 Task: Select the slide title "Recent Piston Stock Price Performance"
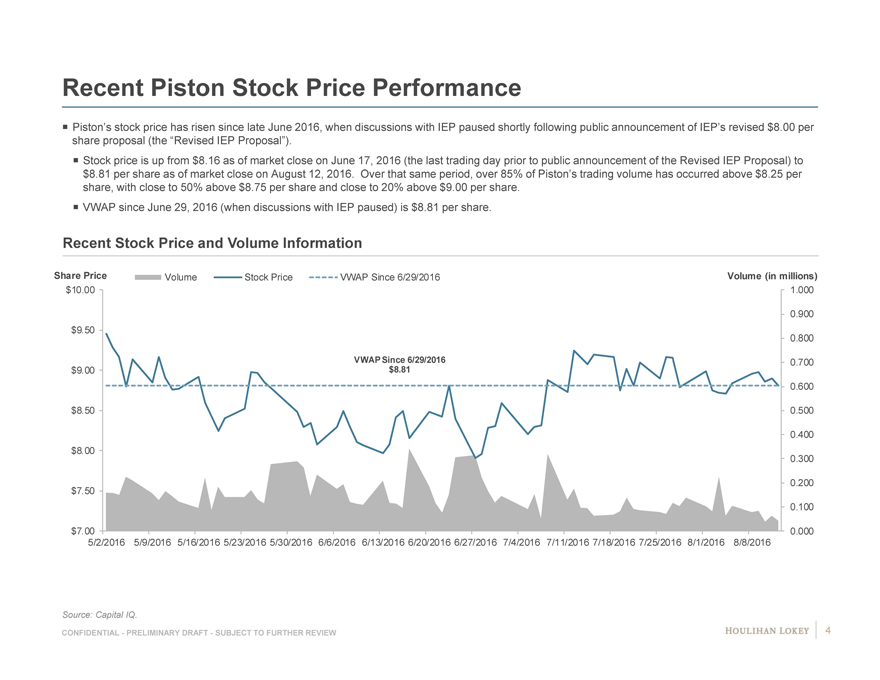pyautogui.click(x=291, y=89)
